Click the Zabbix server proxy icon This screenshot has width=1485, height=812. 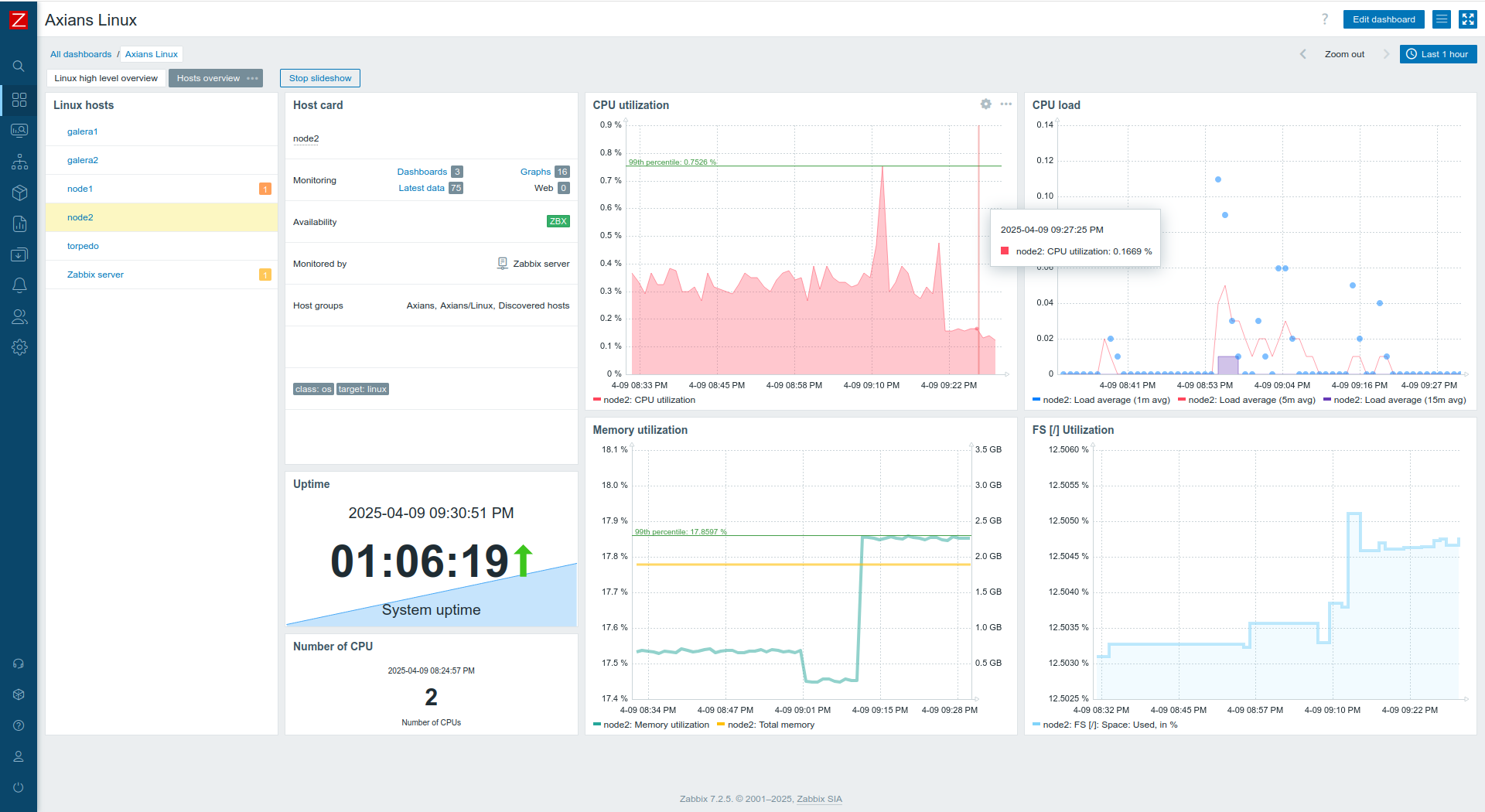tap(502, 264)
